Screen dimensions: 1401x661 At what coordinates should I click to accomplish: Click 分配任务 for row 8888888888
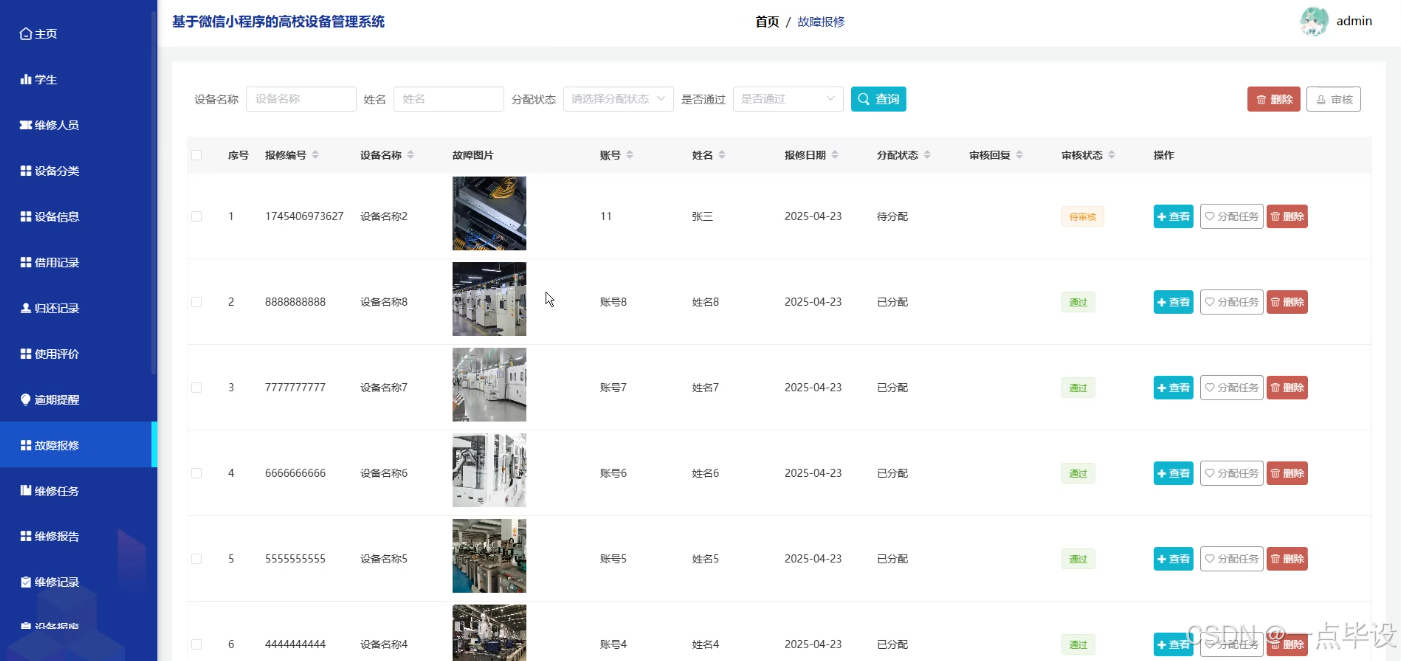click(x=1231, y=302)
